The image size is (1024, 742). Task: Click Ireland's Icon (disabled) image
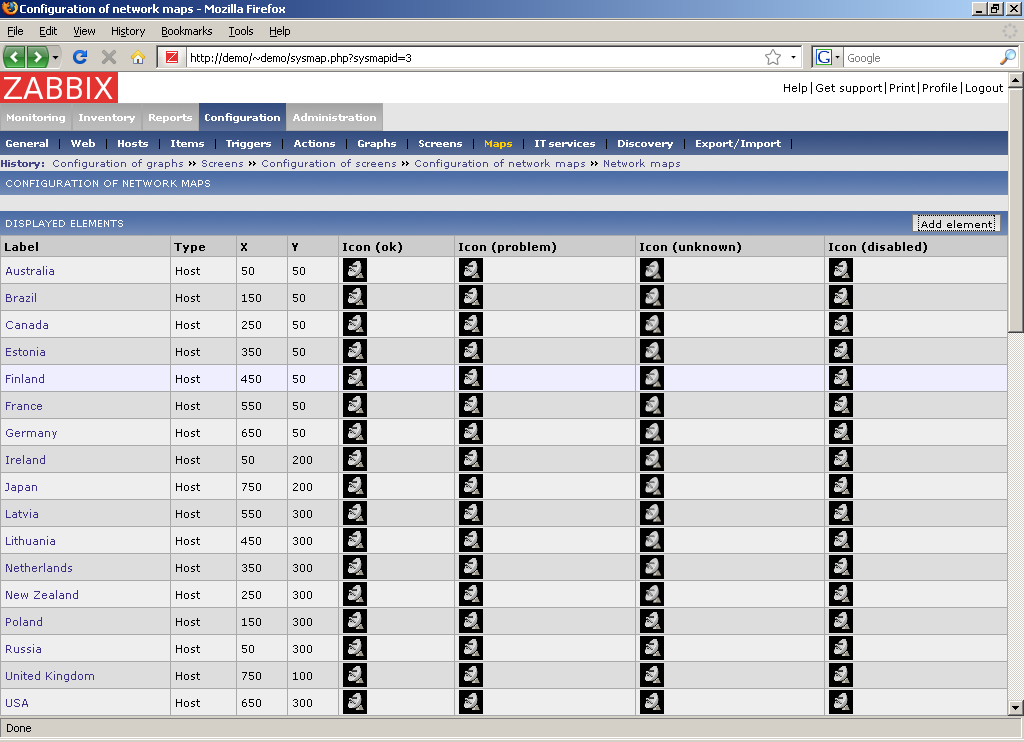(x=840, y=459)
